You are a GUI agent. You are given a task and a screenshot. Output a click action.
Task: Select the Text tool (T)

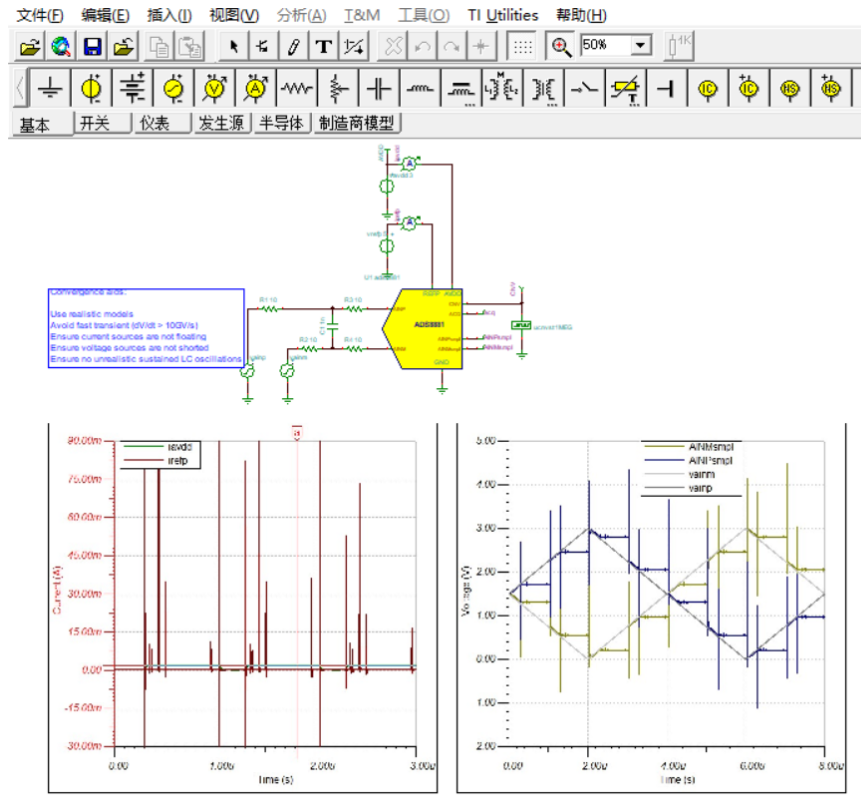(x=323, y=46)
